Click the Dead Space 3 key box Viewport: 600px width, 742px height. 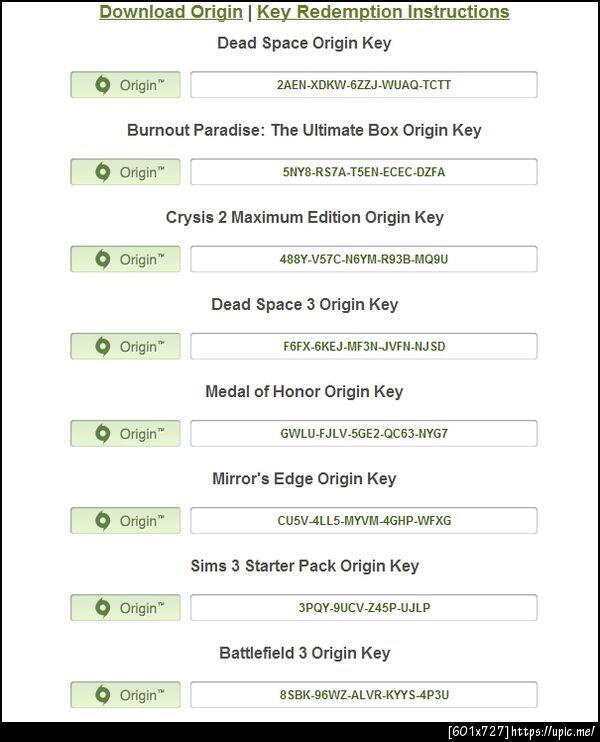coord(364,347)
